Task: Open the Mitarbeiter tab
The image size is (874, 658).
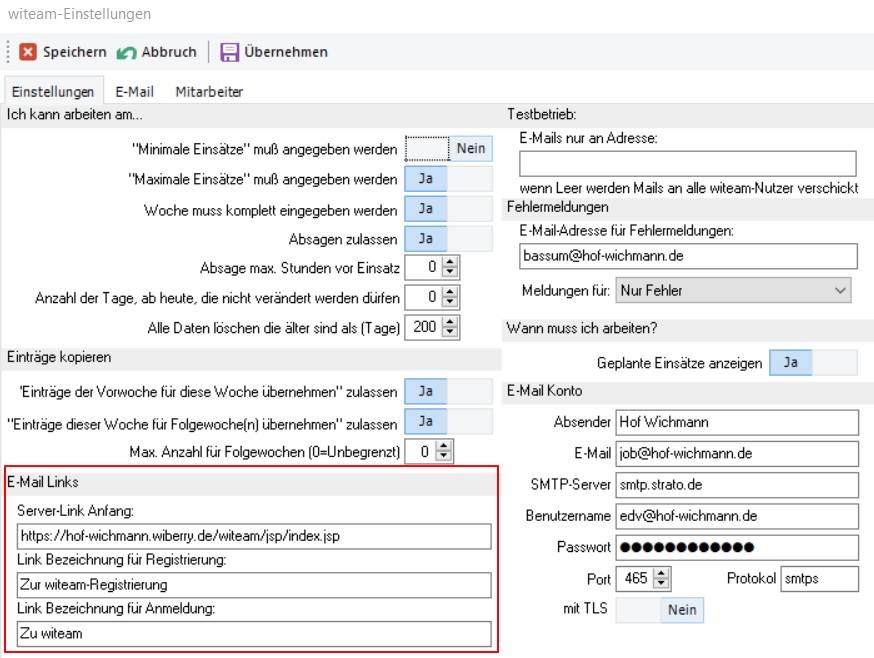Action: pos(209,91)
